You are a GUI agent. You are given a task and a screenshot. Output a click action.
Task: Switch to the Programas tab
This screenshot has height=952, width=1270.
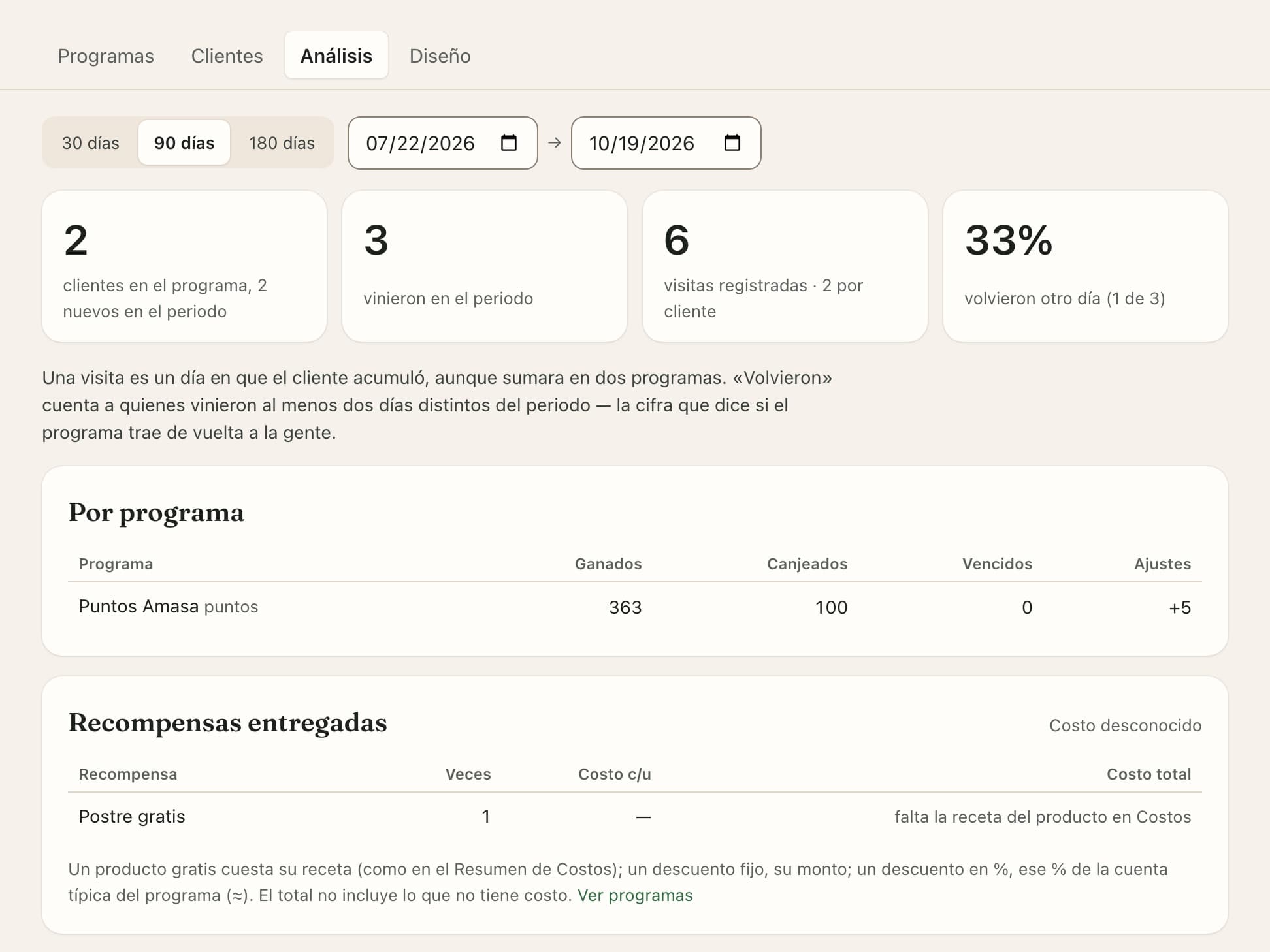(106, 56)
